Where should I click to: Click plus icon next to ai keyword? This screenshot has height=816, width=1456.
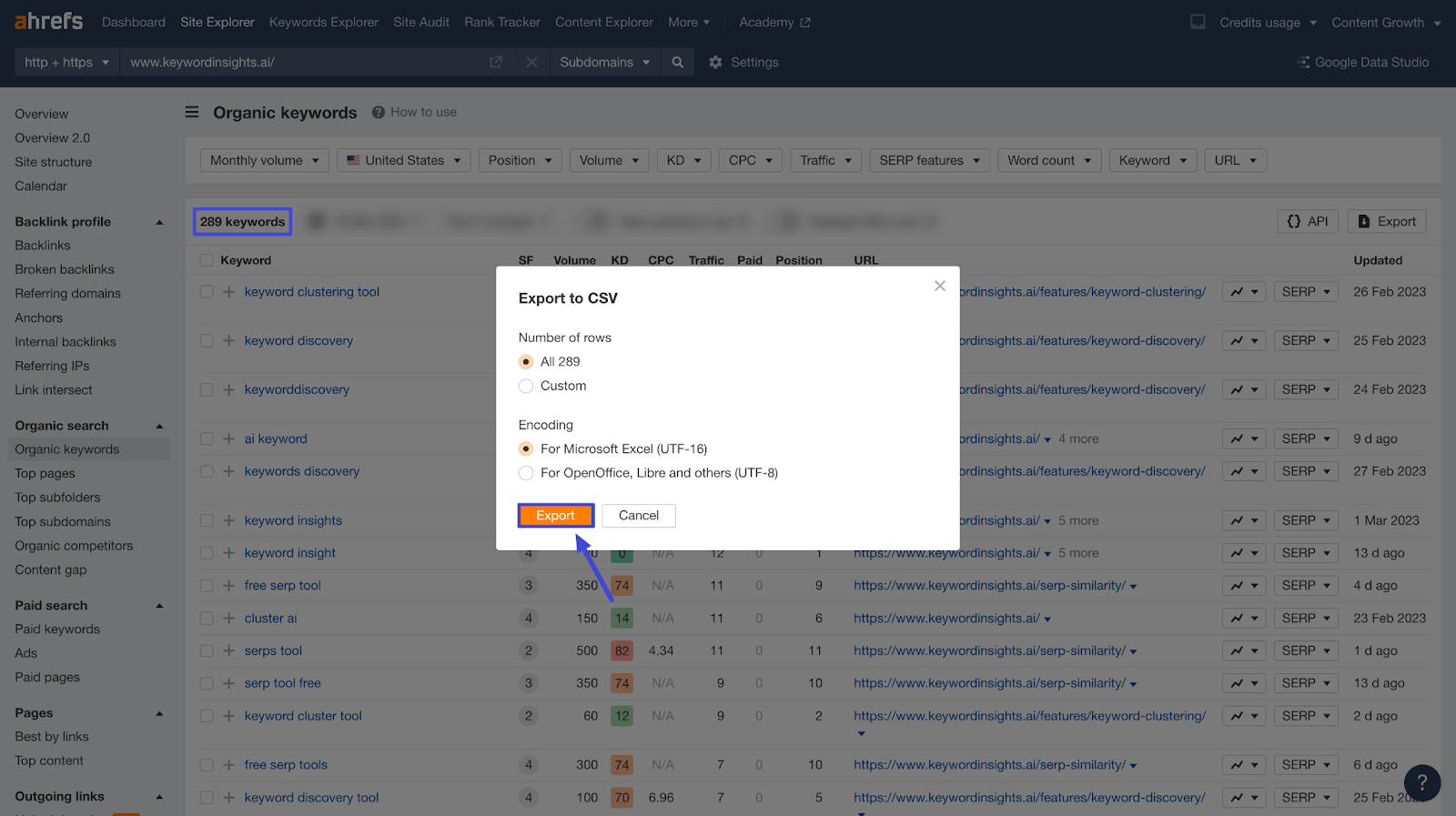(x=228, y=438)
